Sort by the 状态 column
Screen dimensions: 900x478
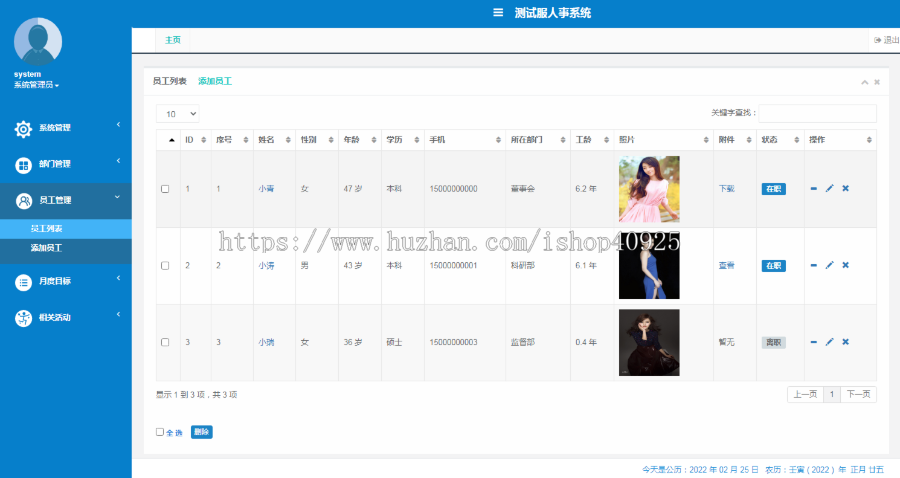point(780,140)
